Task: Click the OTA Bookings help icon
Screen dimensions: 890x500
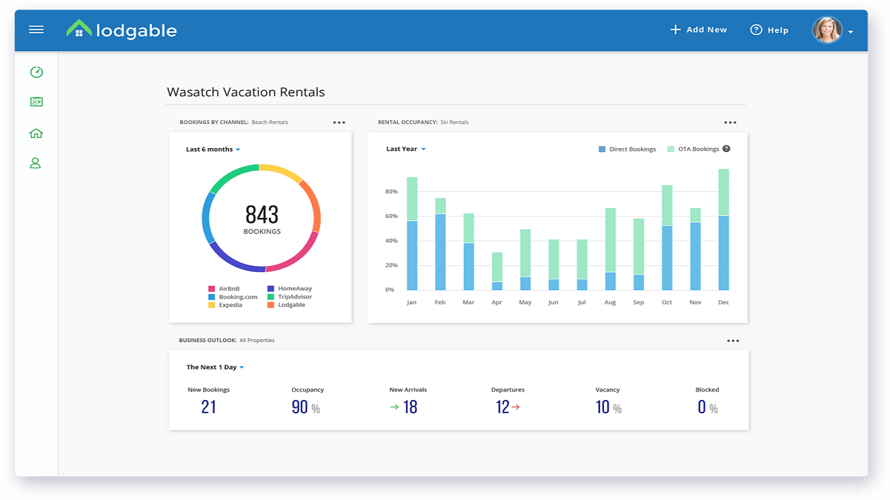Action: pyautogui.click(x=726, y=149)
